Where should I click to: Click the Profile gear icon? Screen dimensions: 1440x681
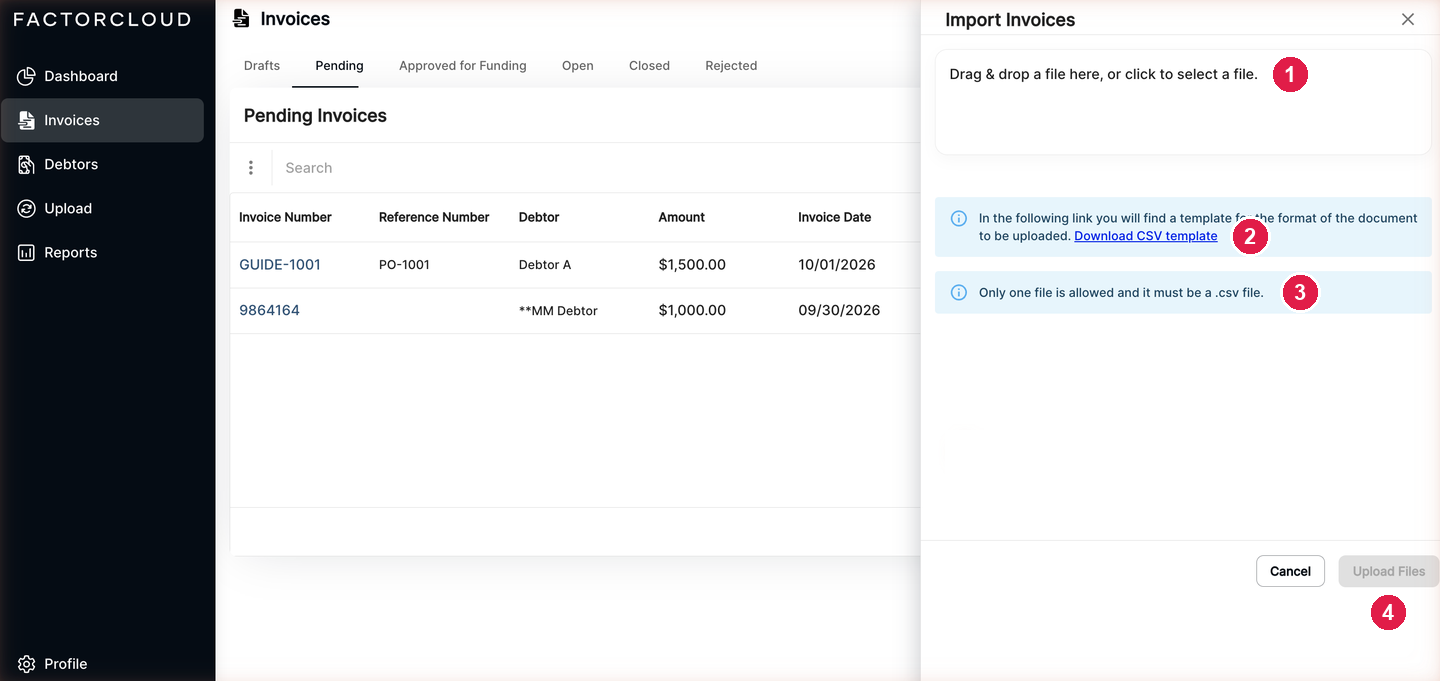[26, 664]
